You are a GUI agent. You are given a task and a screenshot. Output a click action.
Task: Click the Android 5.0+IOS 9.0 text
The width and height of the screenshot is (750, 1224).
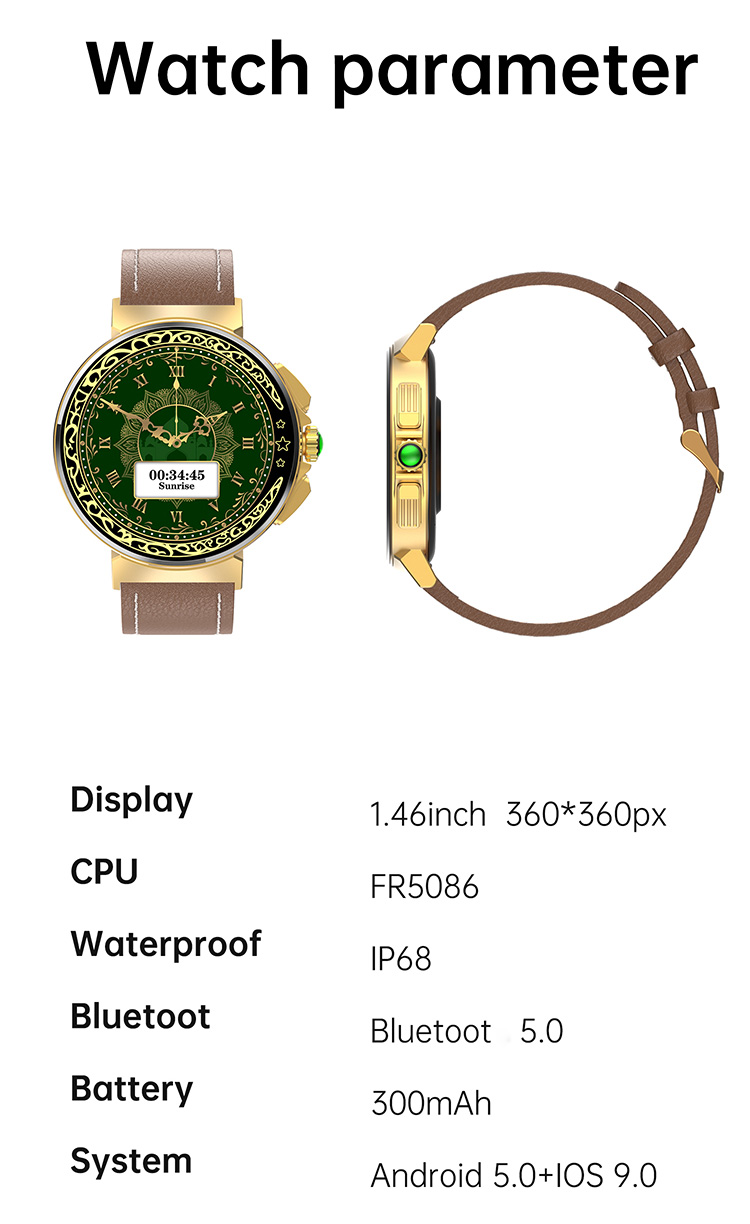[513, 1175]
